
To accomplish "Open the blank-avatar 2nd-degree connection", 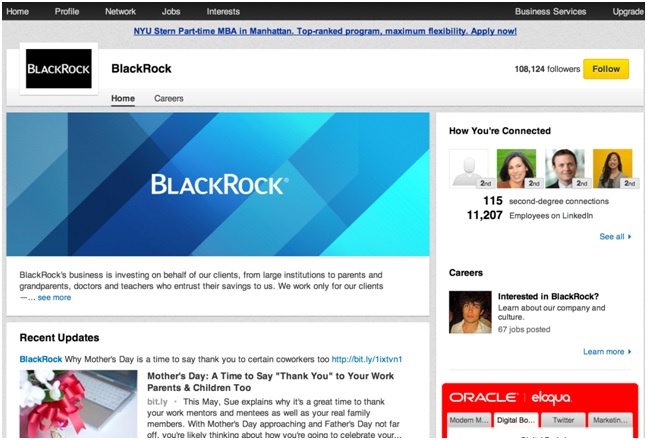I will pos(469,169).
